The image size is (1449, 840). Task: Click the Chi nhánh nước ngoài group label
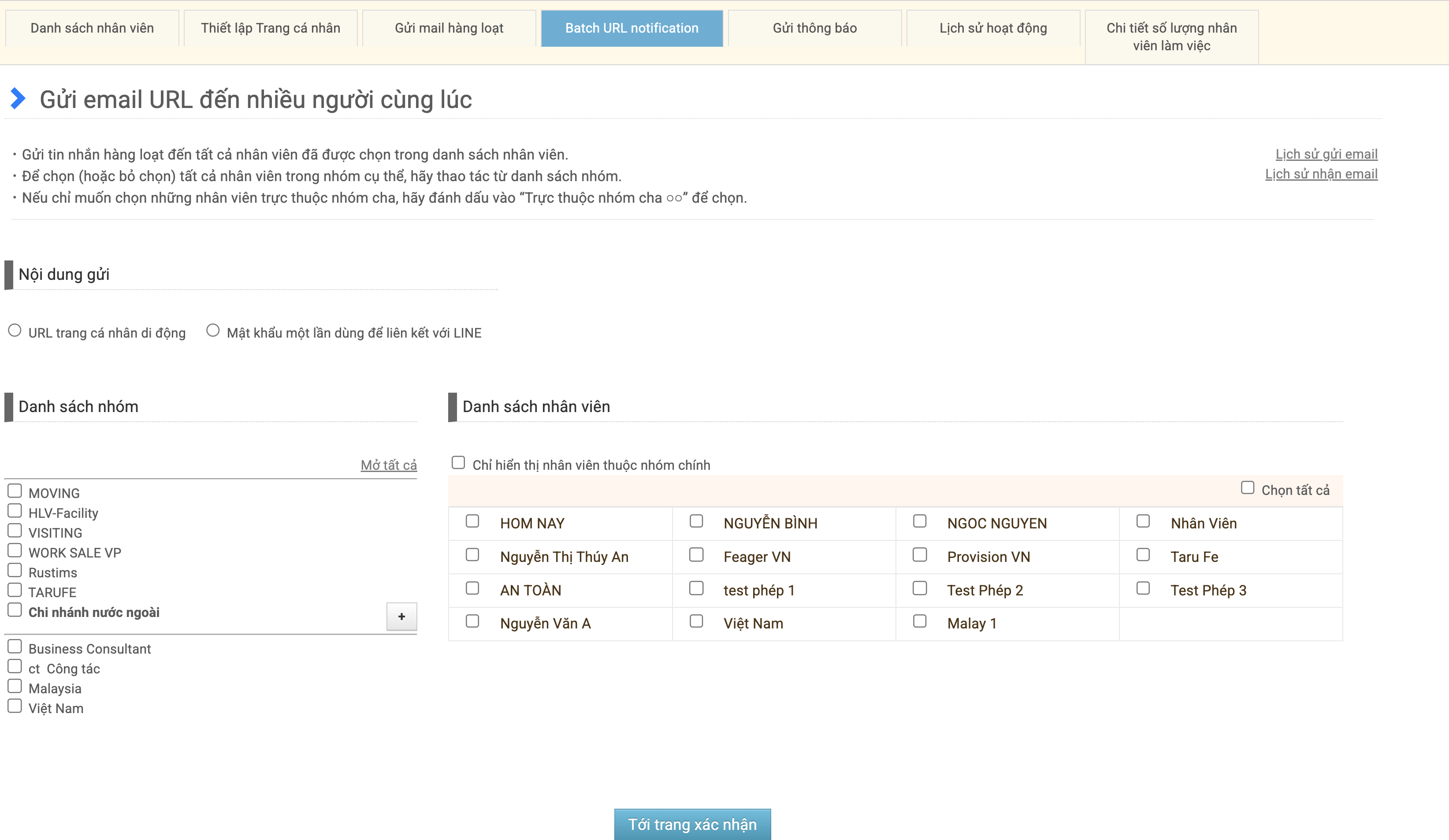[x=94, y=612]
